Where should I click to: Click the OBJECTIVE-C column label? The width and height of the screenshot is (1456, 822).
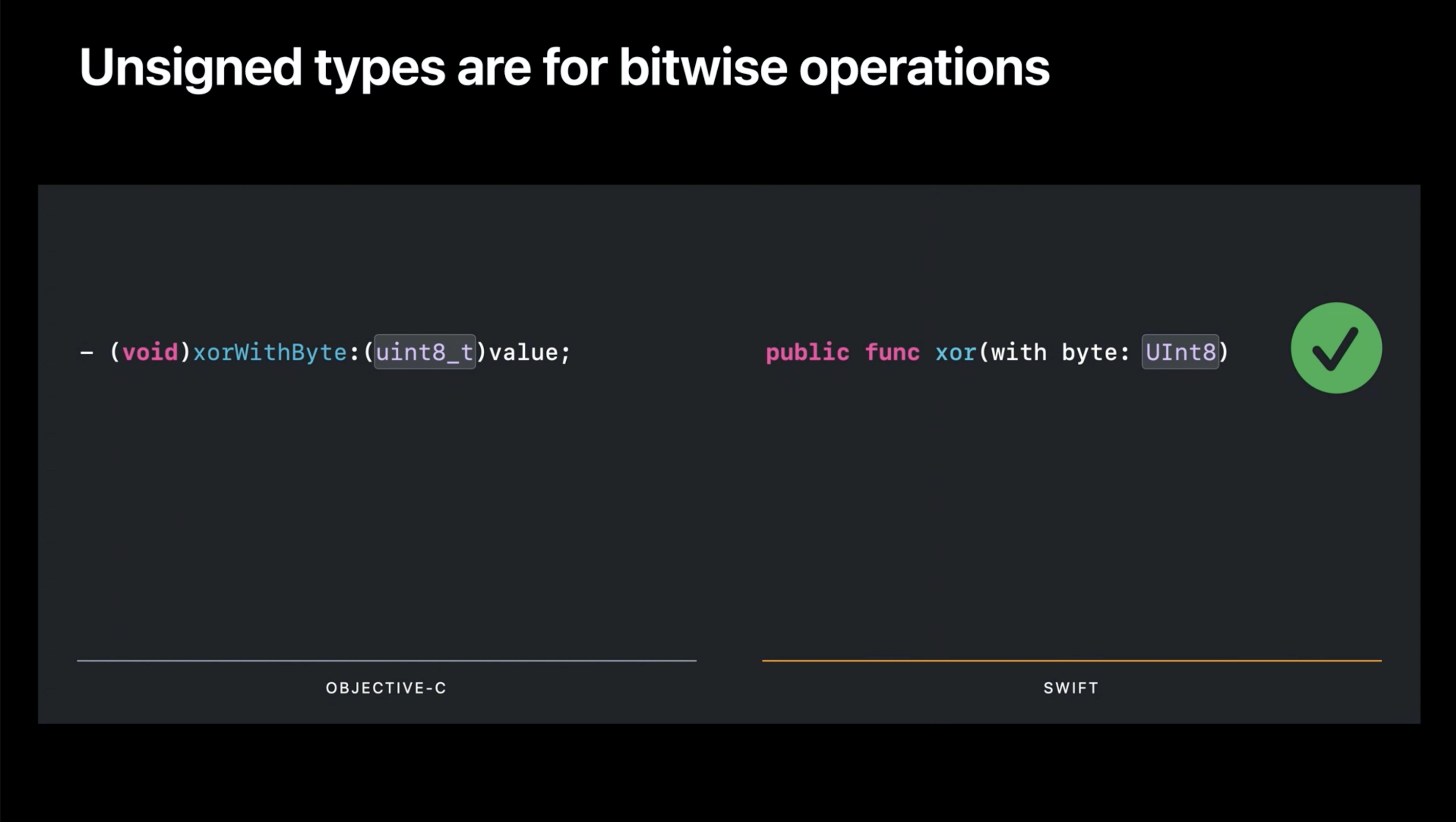386,687
